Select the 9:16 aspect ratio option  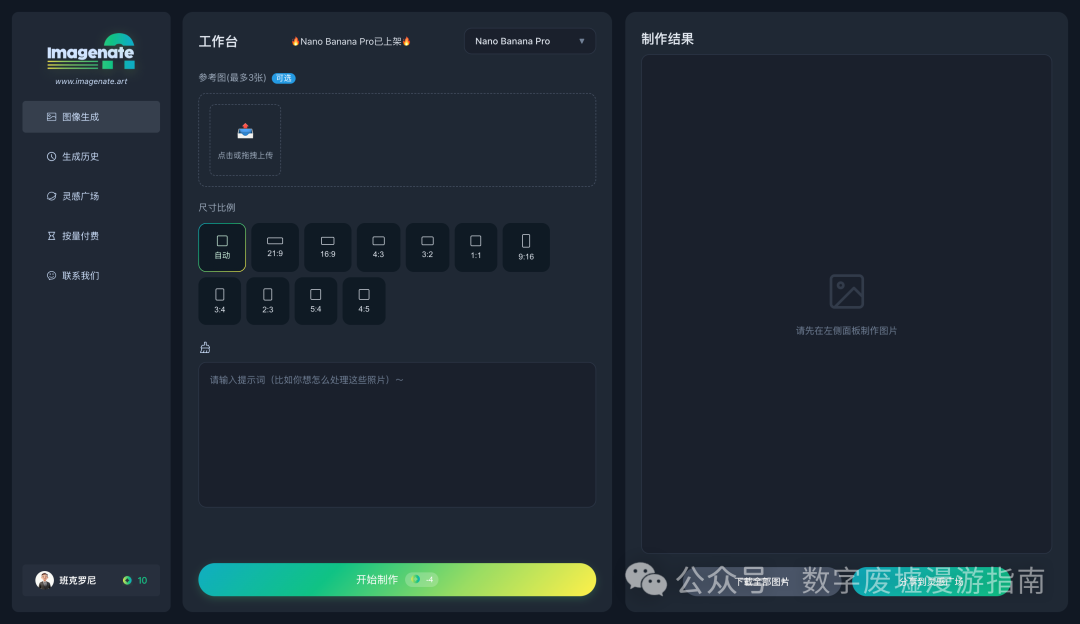(x=526, y=247)
